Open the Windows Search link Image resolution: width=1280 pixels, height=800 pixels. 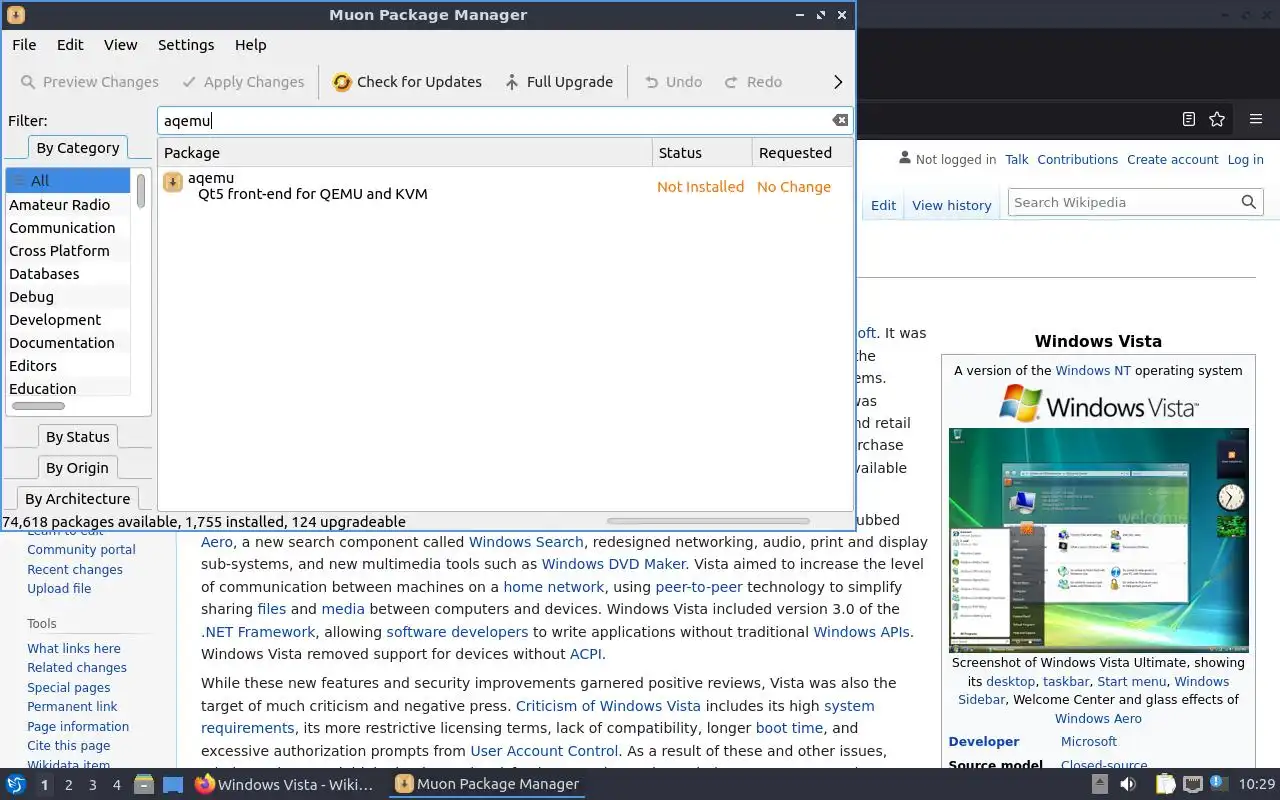click(526, 542)
